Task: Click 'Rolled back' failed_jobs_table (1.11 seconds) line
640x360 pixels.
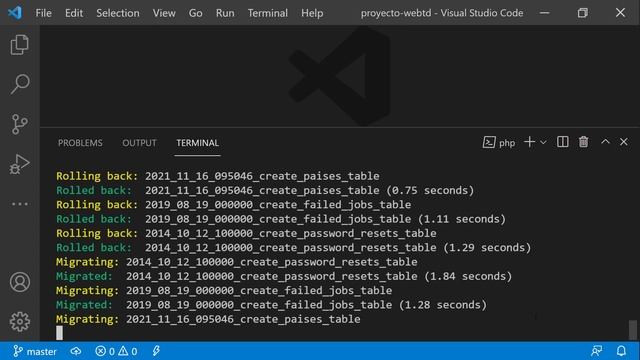Action: click(x=281, y=219)
